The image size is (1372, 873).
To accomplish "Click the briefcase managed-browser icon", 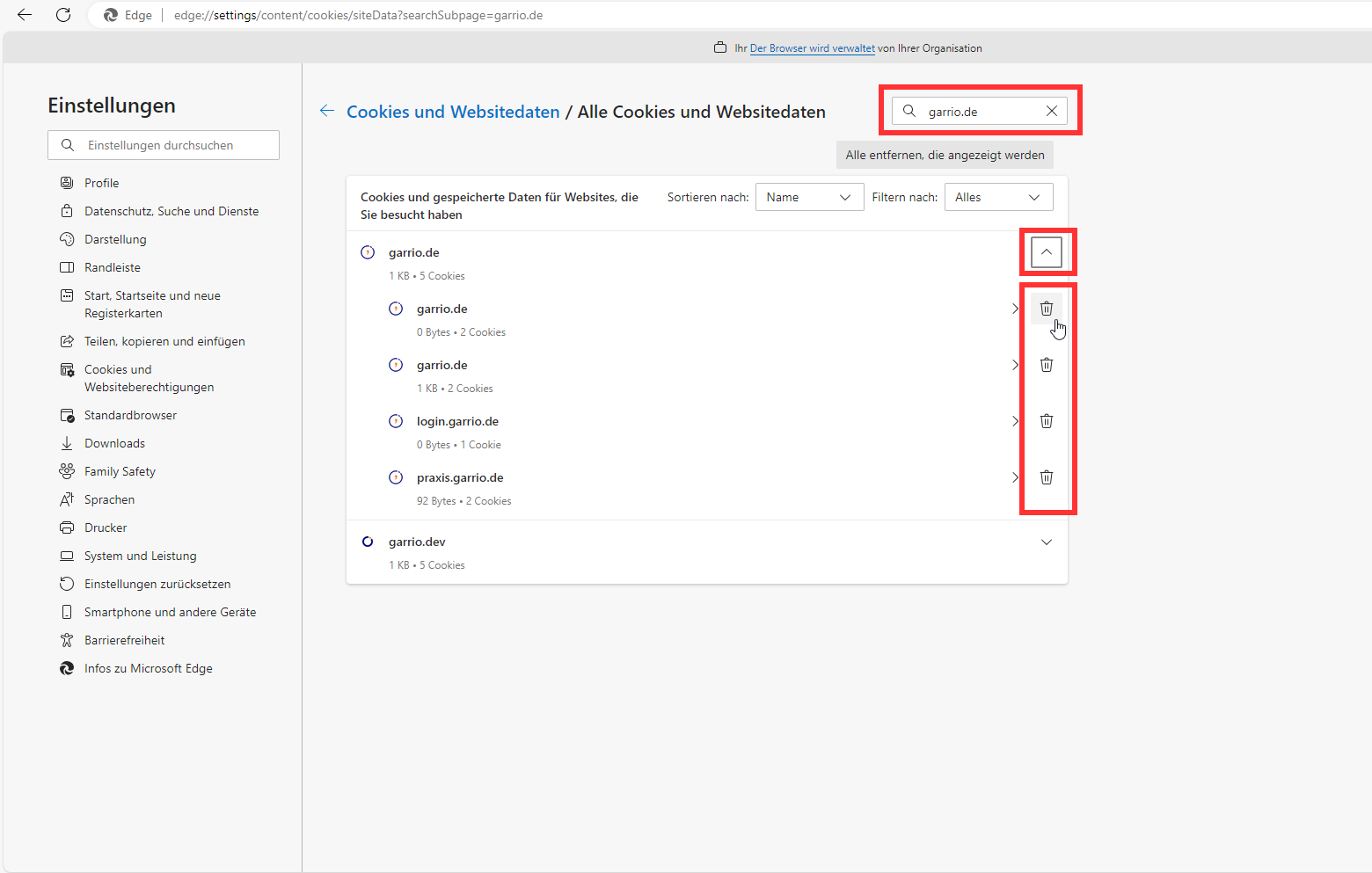I will click(720, 48).
